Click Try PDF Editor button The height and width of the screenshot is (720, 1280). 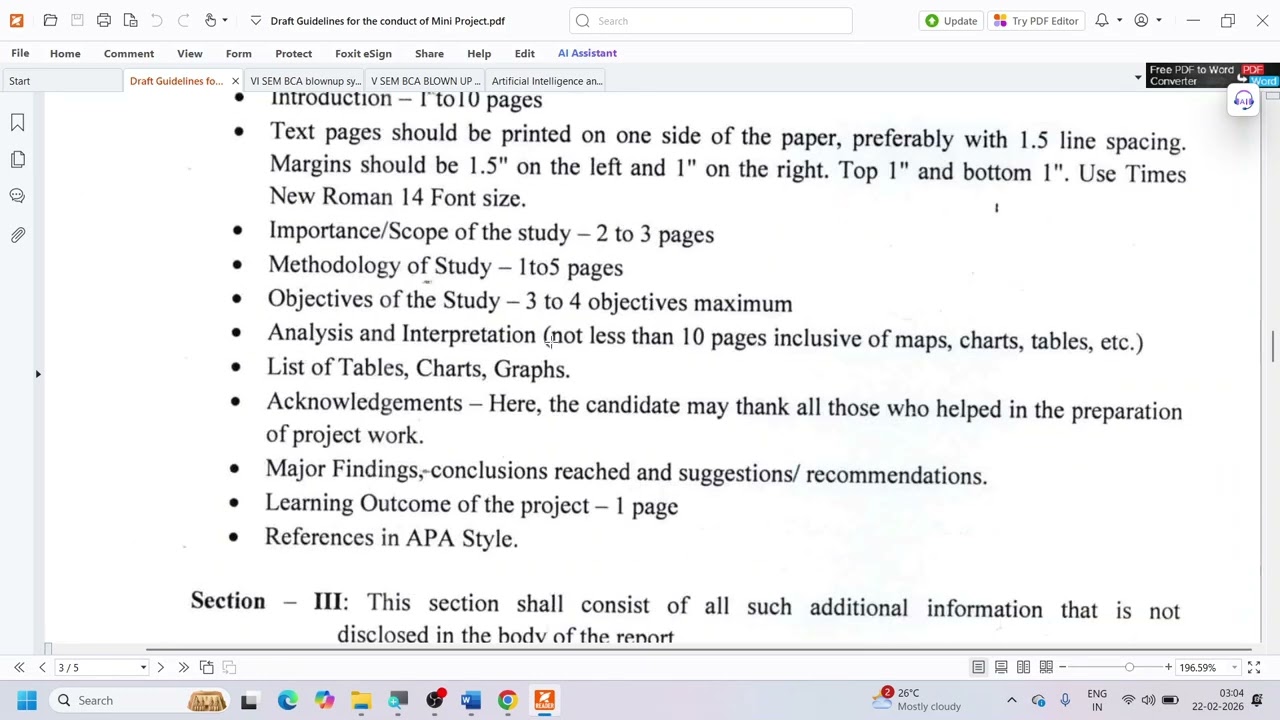(1035, 20)
